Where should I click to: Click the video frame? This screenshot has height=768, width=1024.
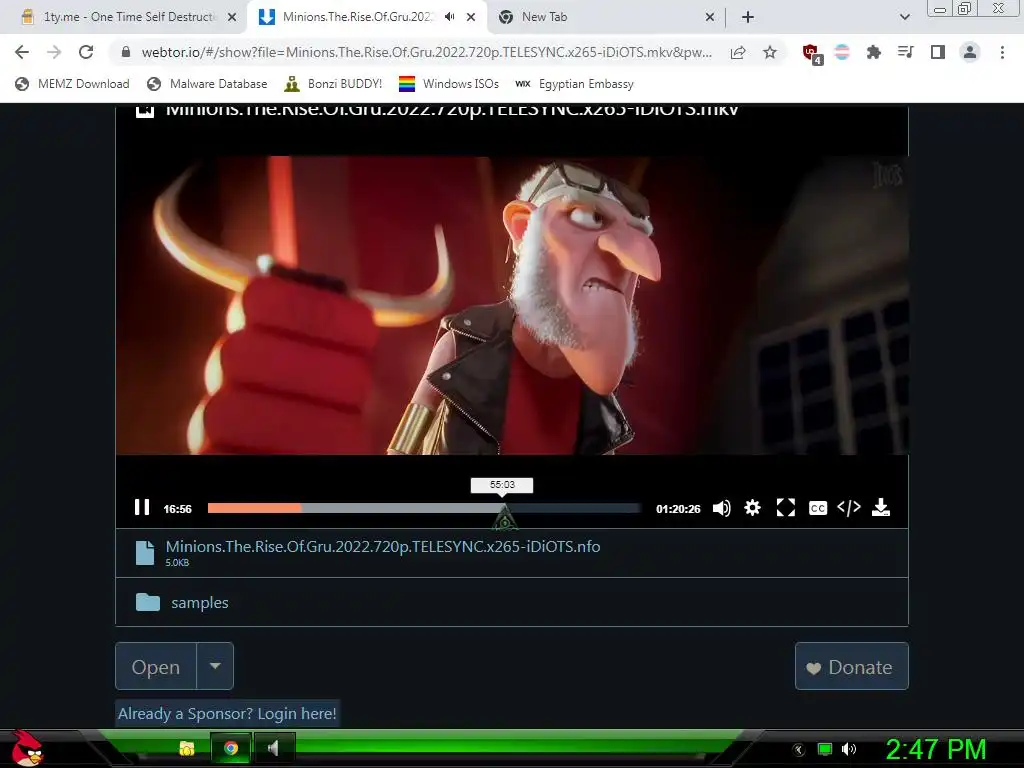(511, 305)
